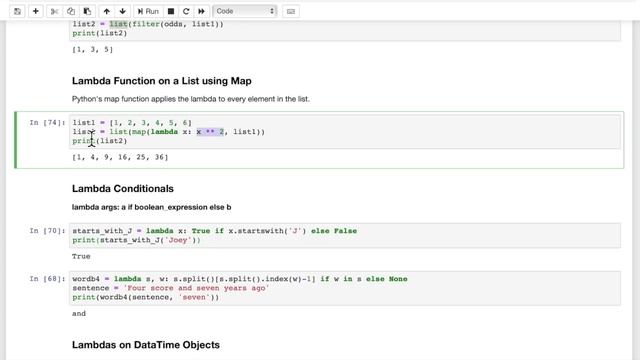Insert a cell below with plus icon
Screen dimensions: 640x360
click(36, 11)
